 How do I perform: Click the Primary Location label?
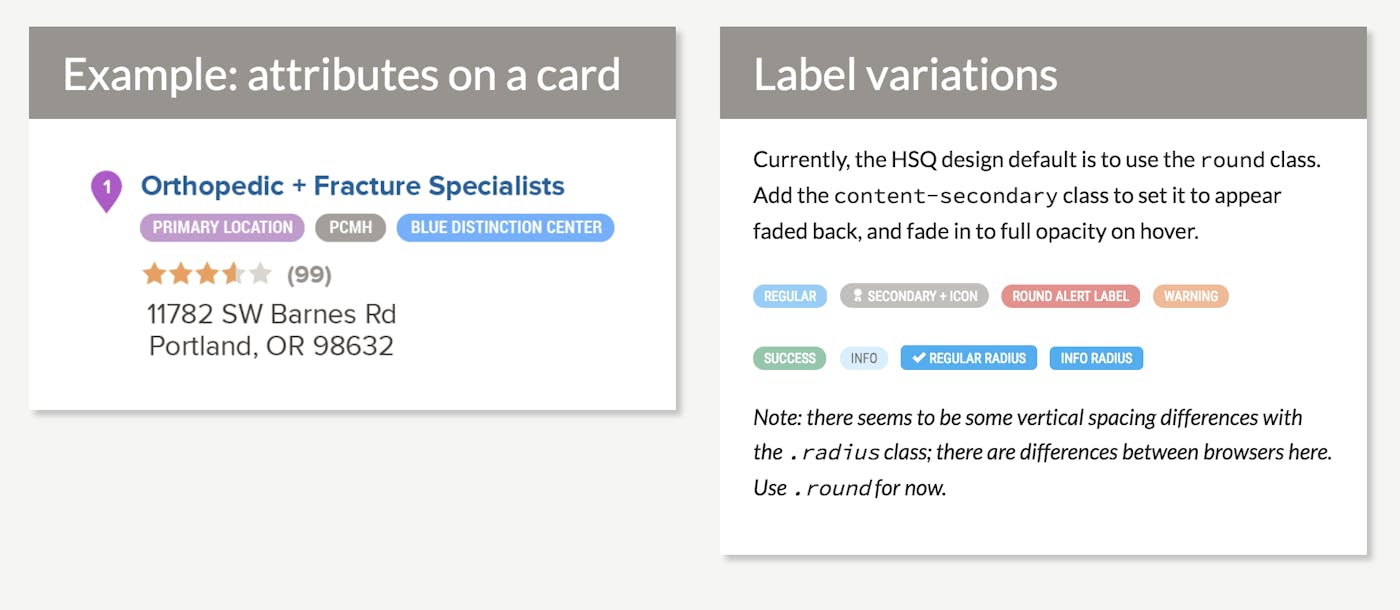222,228
